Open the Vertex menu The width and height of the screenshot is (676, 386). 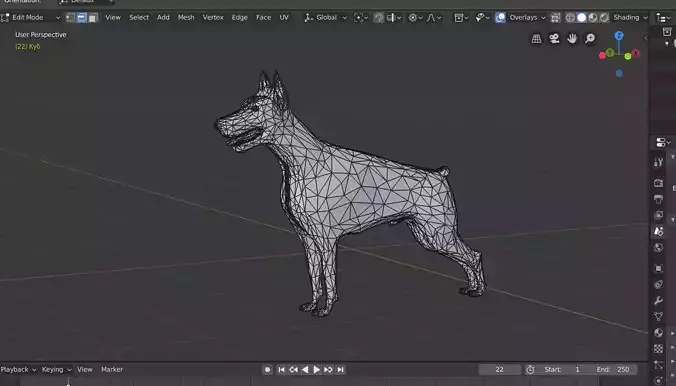coord(213,18)
